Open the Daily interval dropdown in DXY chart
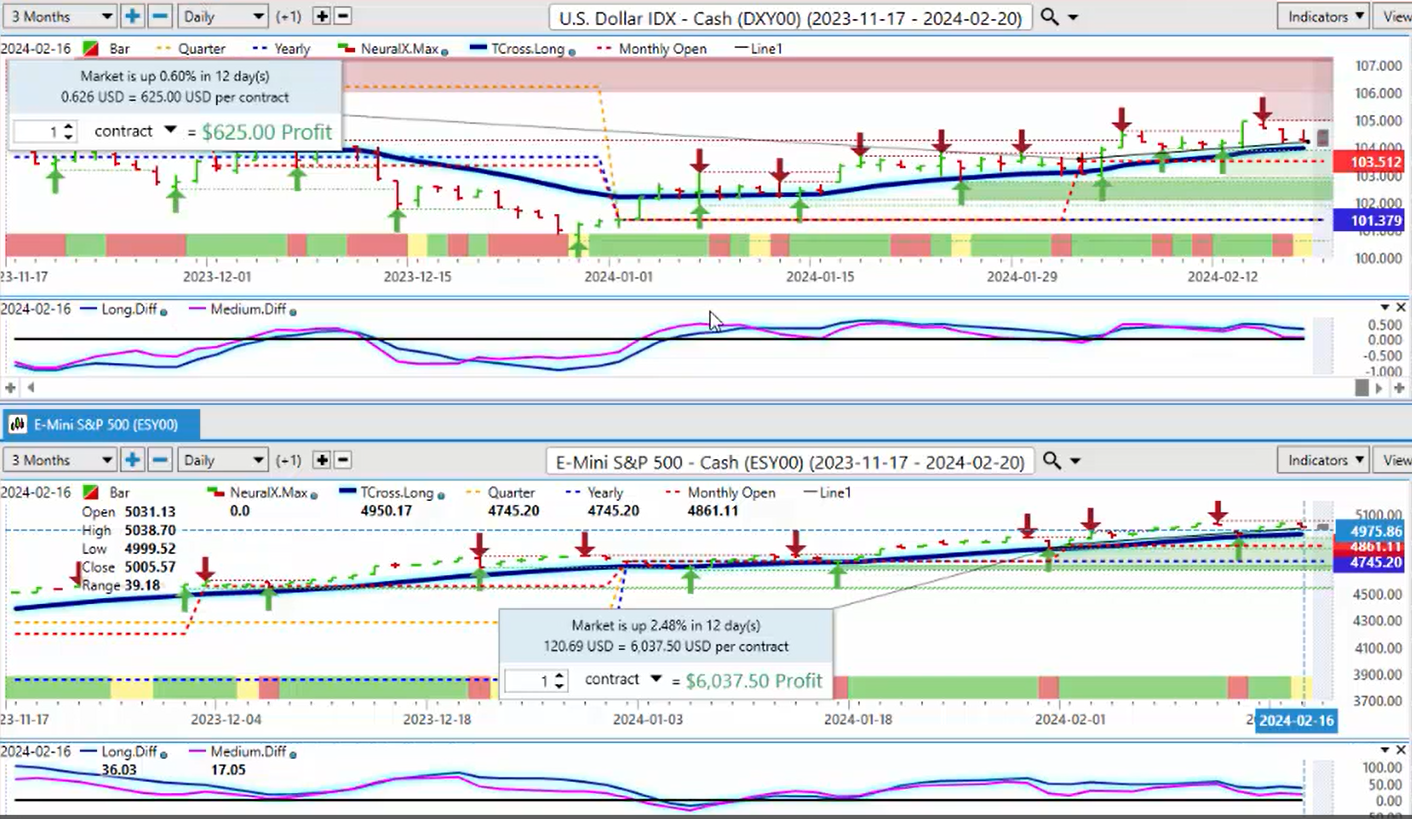This screenshot has width=1412, height=819. tap(222, 16)
